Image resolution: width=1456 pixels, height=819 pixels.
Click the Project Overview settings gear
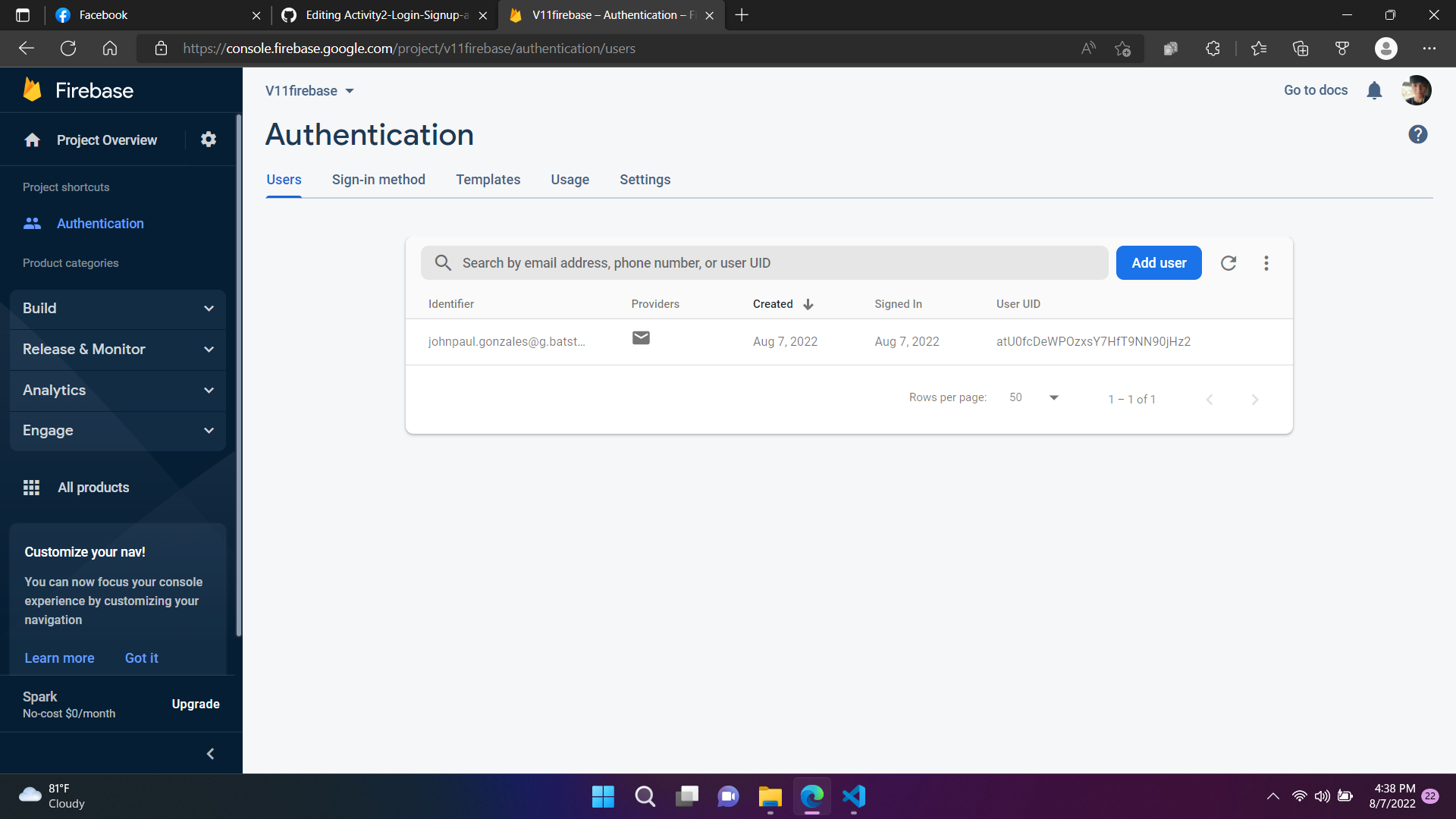[208, 140]
